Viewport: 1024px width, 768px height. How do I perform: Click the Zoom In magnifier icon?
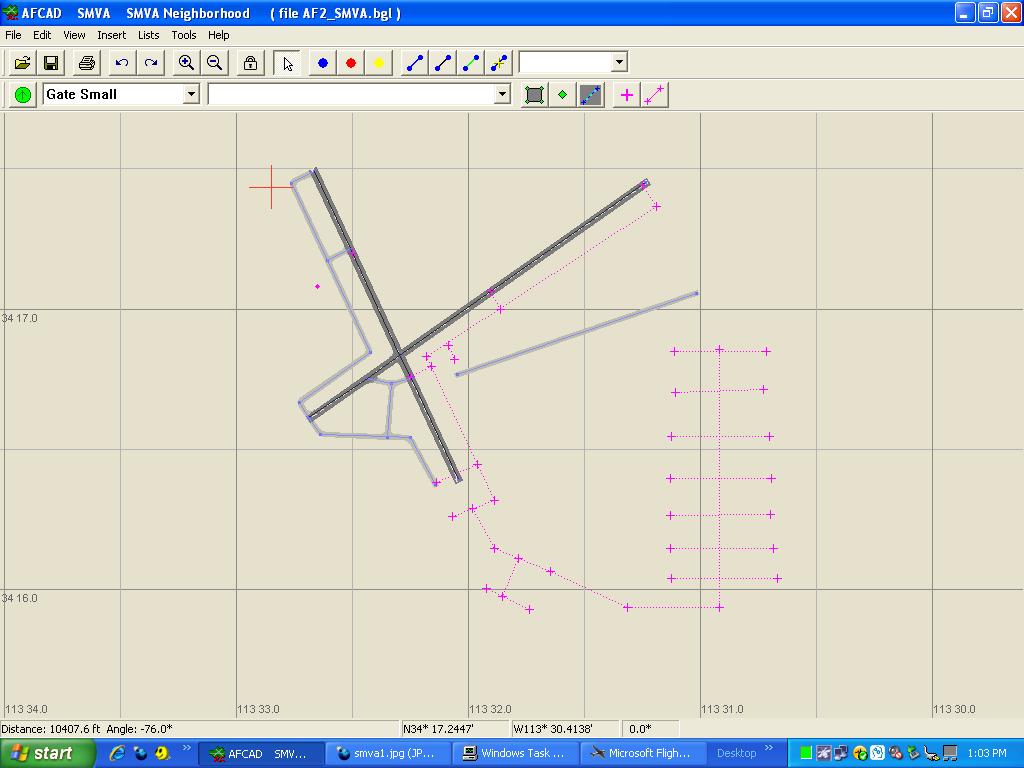(x=186, y=63)
